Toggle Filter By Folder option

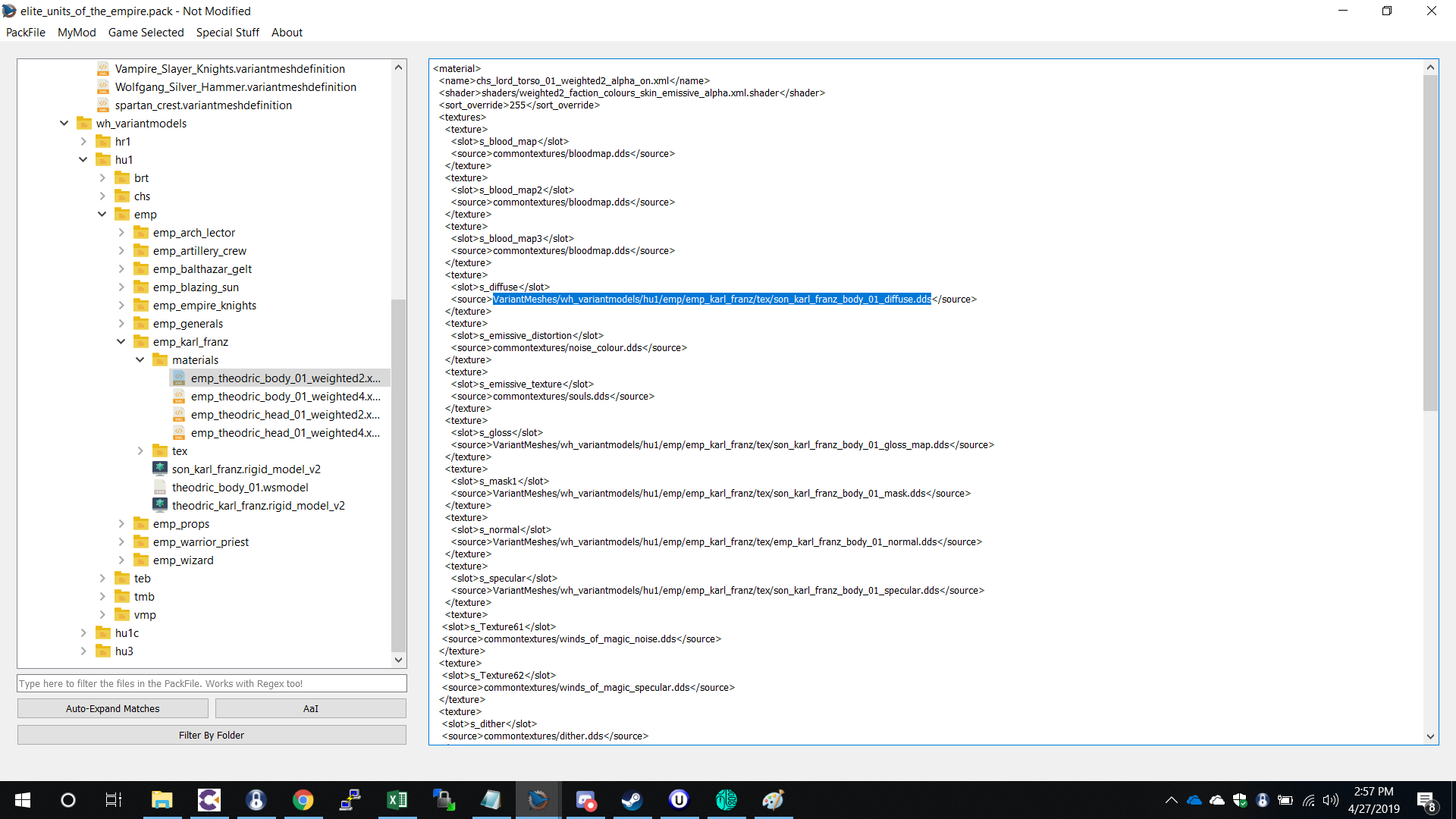tap(212, 735)
